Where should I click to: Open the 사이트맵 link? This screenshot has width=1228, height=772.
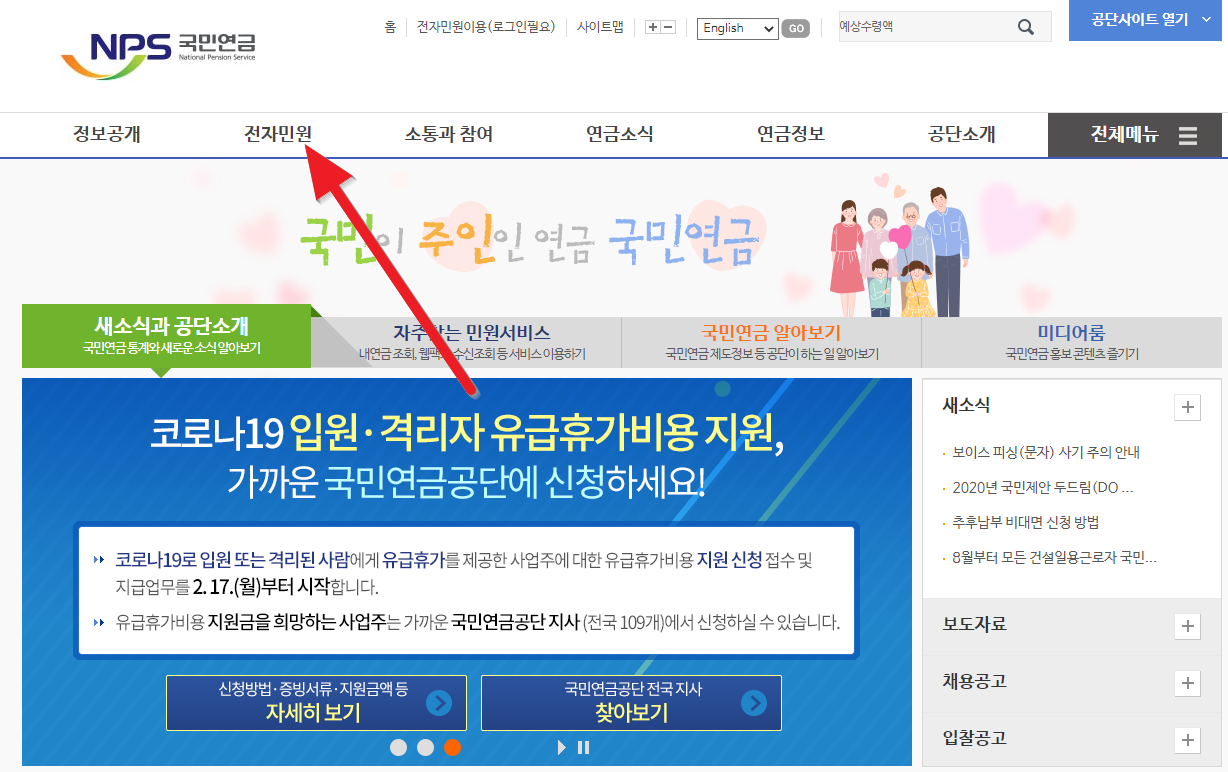[600, 28]
